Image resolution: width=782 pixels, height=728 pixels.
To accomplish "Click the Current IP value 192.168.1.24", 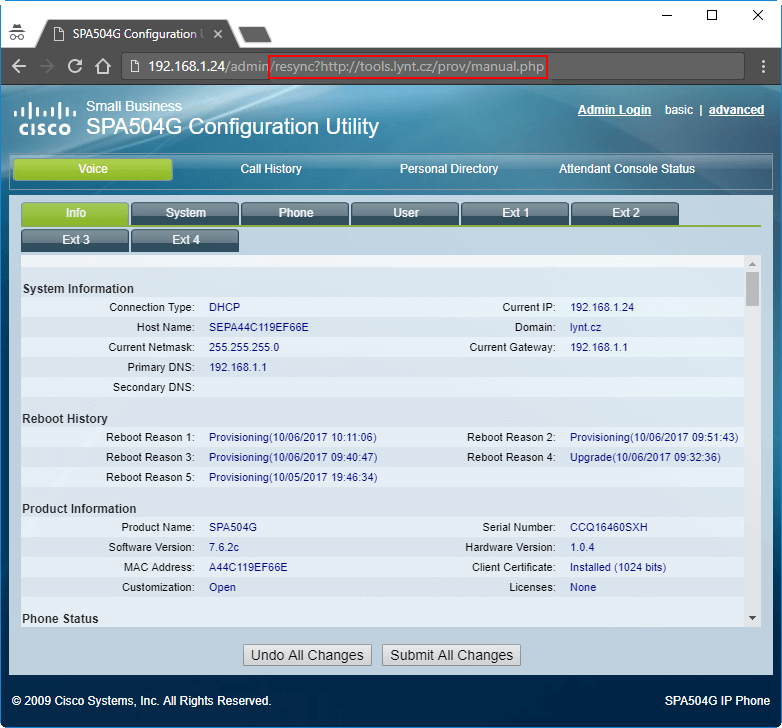I will pyautogui.click(x=601, y=307).
